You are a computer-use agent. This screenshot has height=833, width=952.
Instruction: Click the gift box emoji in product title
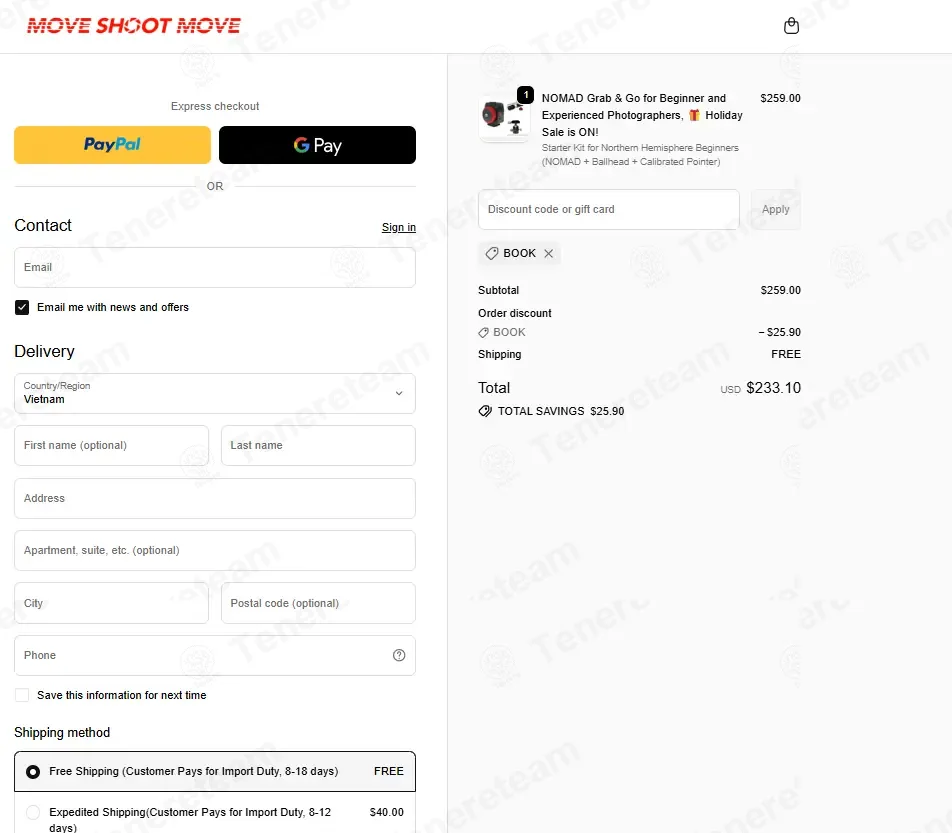[x=694, y=115]
